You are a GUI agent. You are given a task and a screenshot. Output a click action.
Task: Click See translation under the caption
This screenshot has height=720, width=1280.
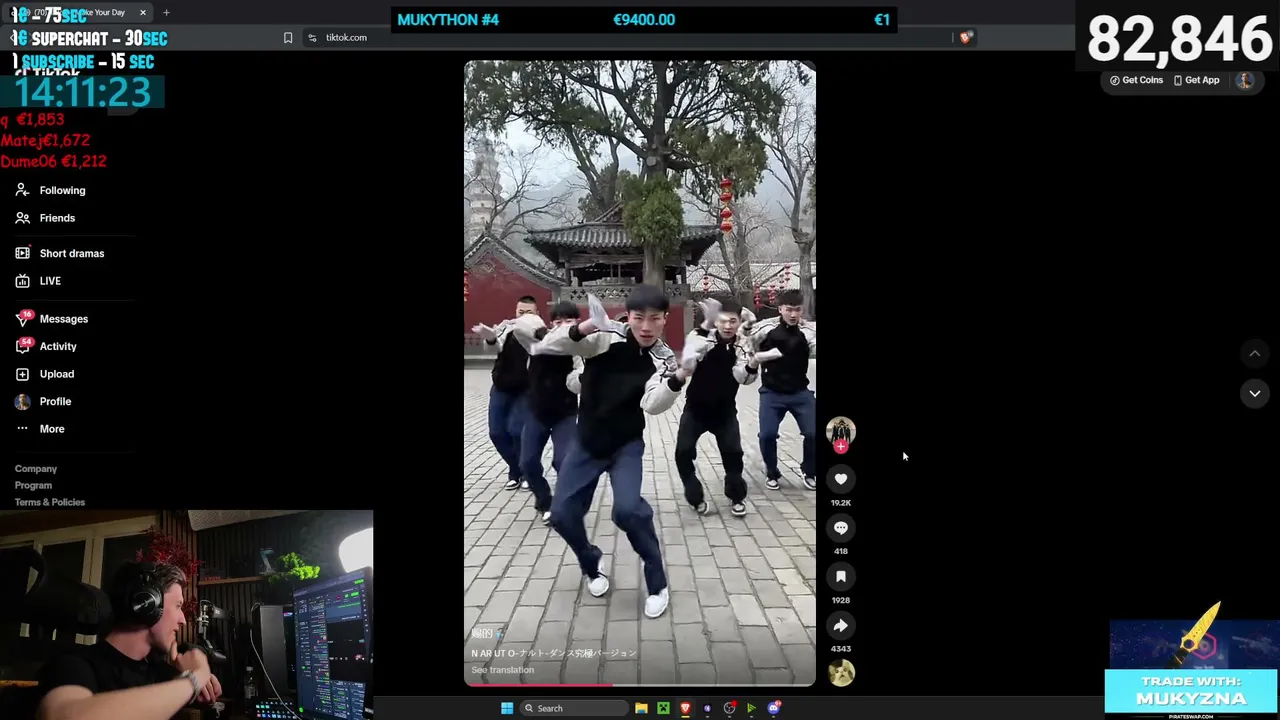click(x=503, y=670)
